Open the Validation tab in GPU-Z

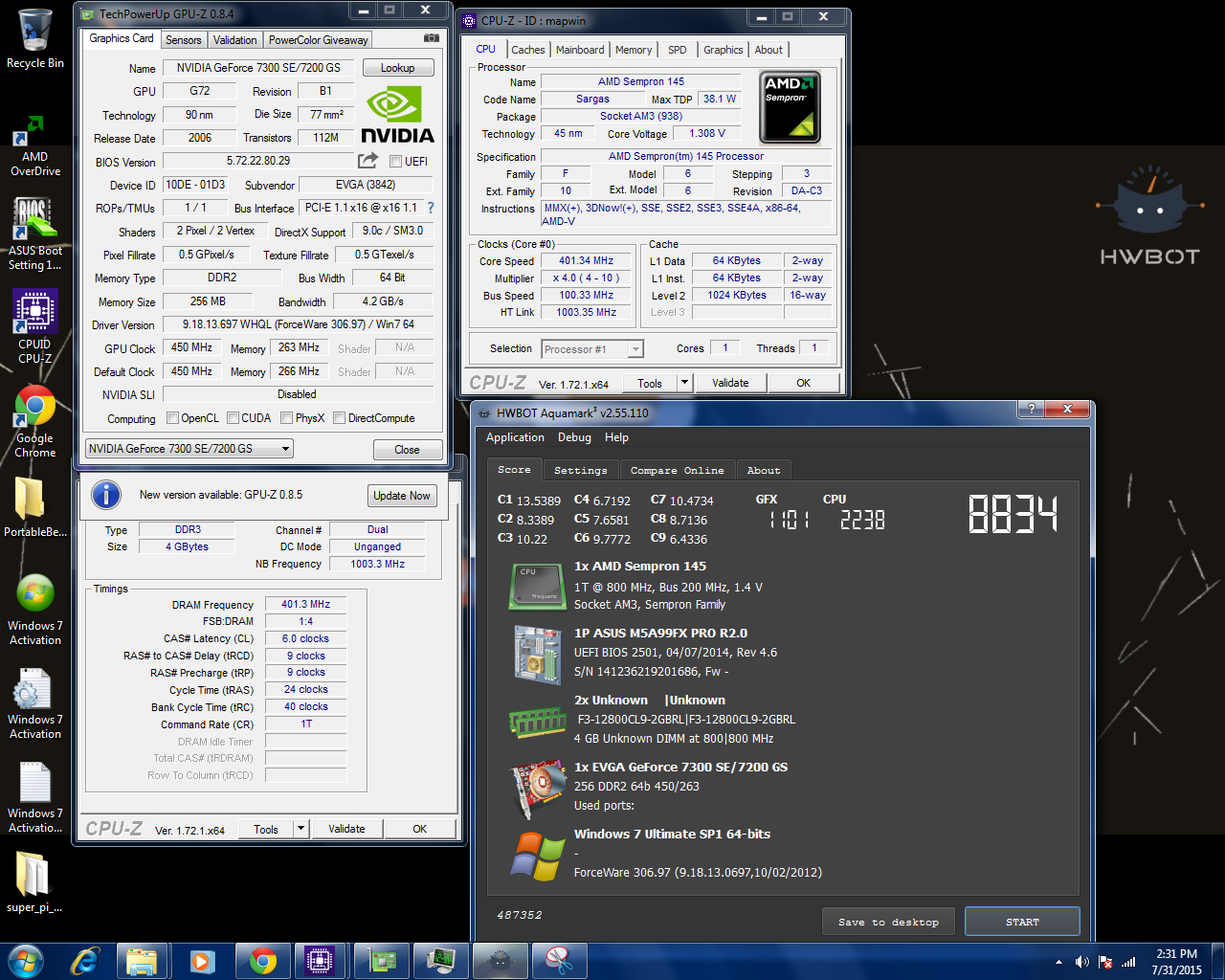click(x=234, y=39)
